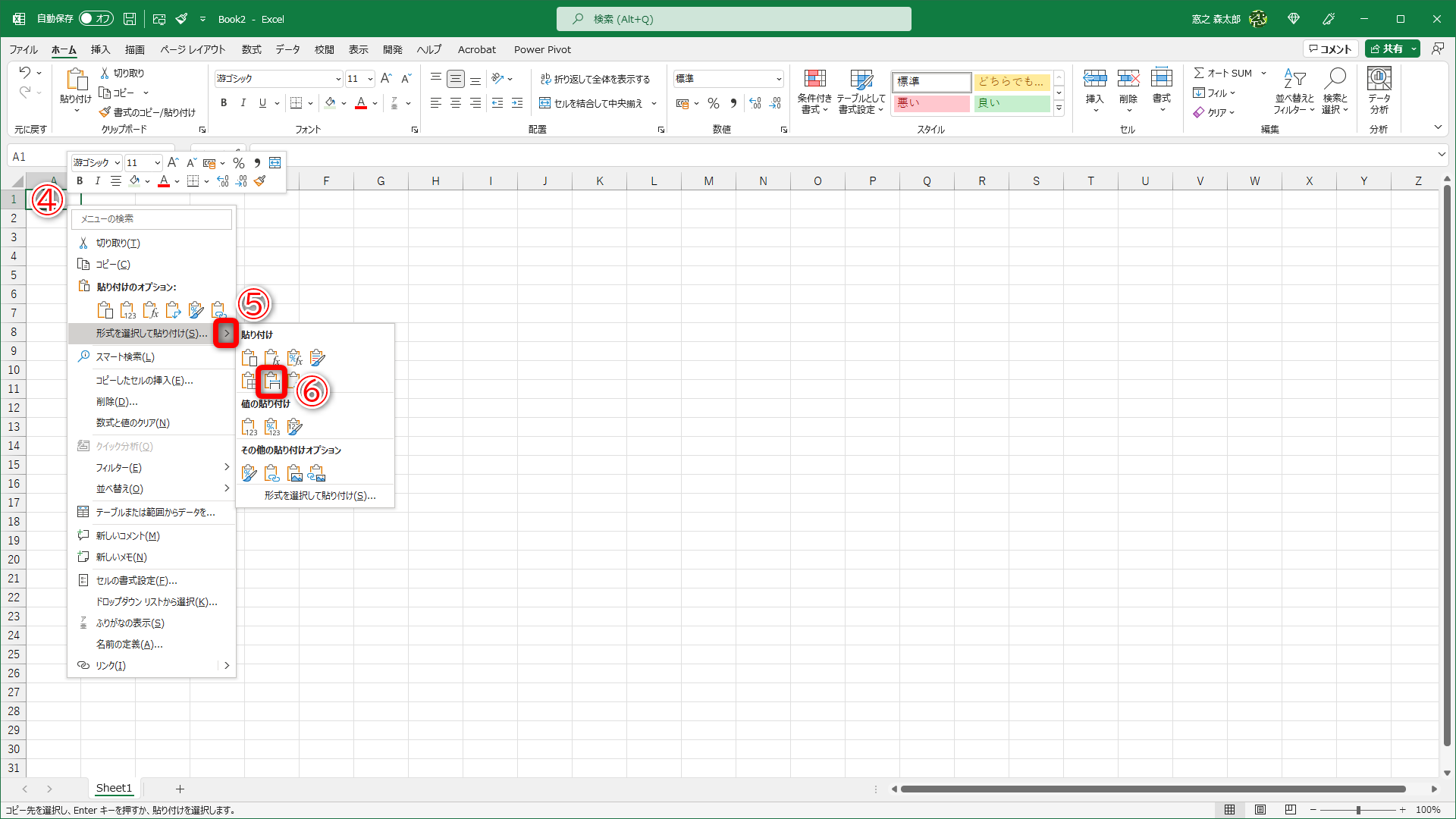Click the paste values icon in the context menu

click(x=127, y=310)
